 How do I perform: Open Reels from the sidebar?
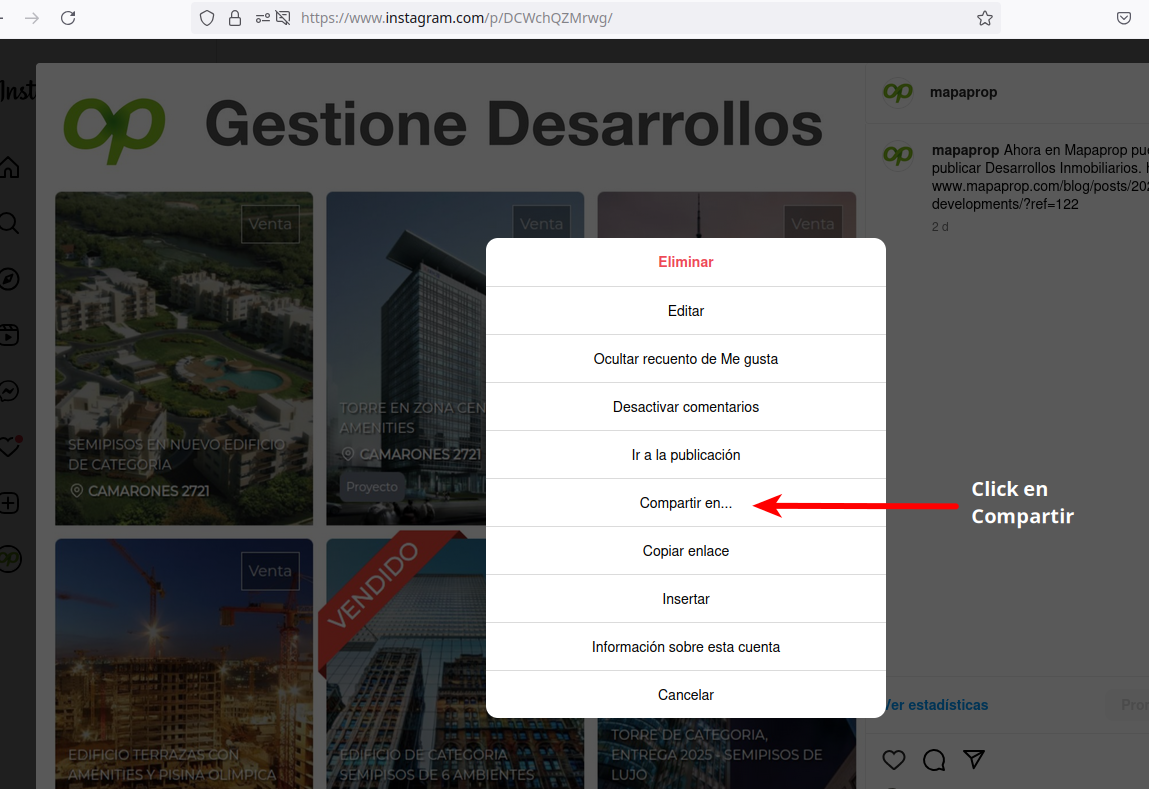9,335
